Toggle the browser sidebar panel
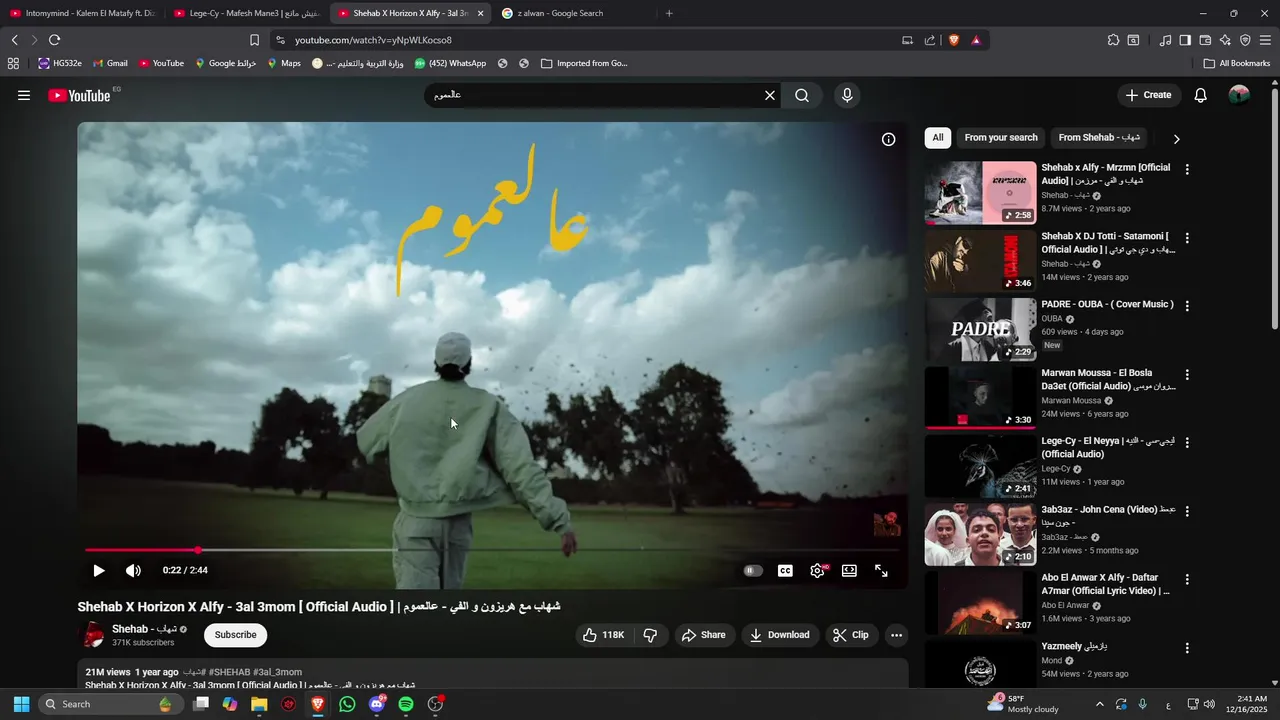Viewport: 1280px width, 720px height. (1185, 40)
